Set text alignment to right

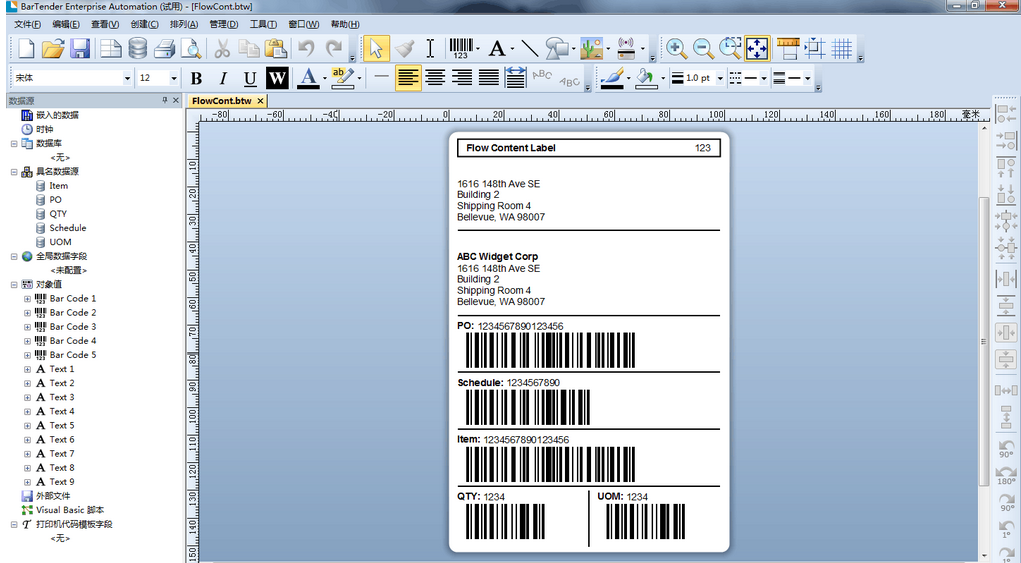(462, 78)
